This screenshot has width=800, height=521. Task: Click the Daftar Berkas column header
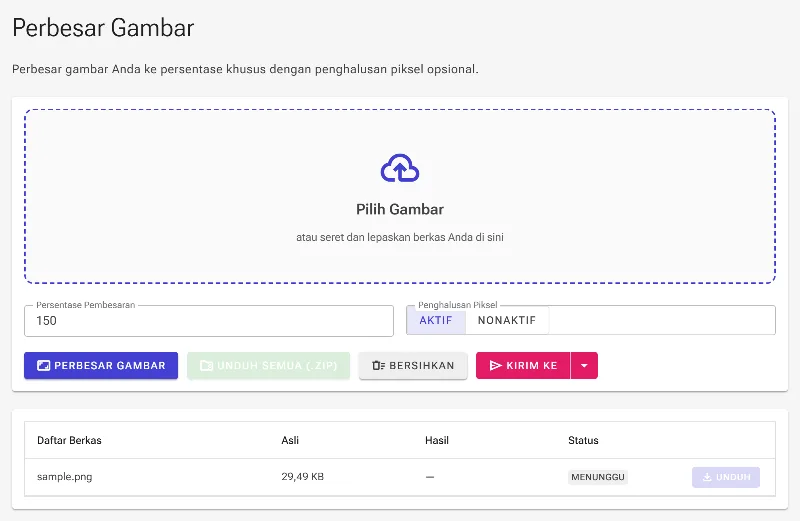coord(69,440)
